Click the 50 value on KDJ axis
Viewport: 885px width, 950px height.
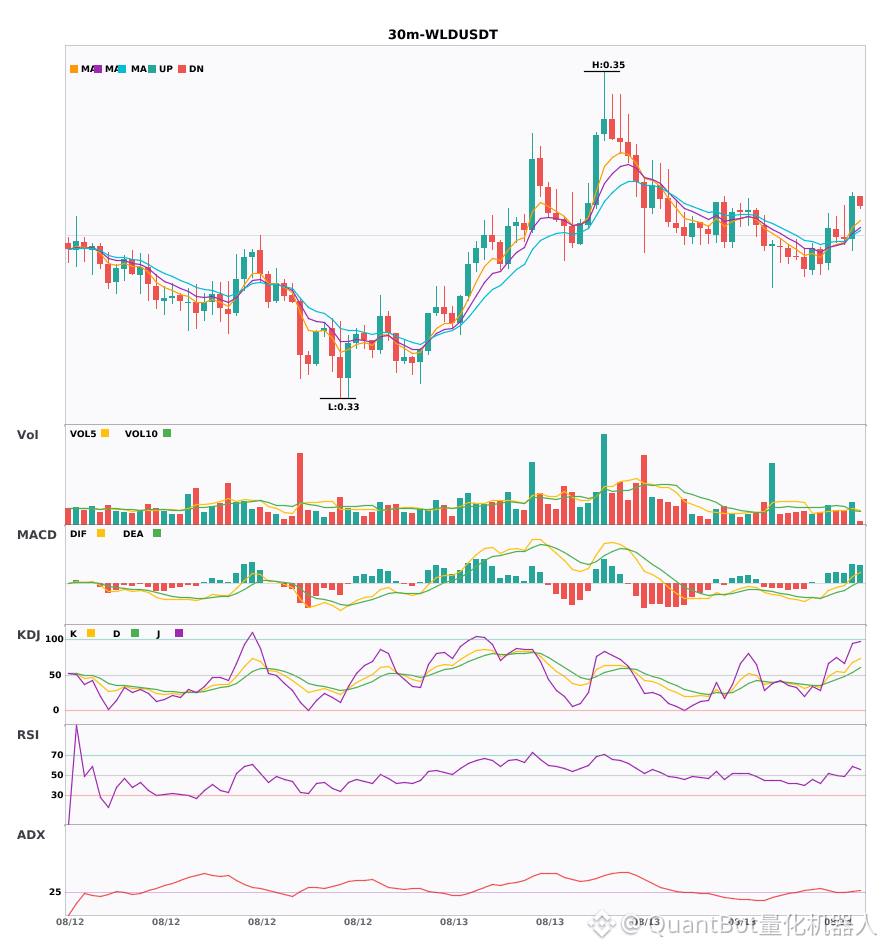(x=55, y=675)
